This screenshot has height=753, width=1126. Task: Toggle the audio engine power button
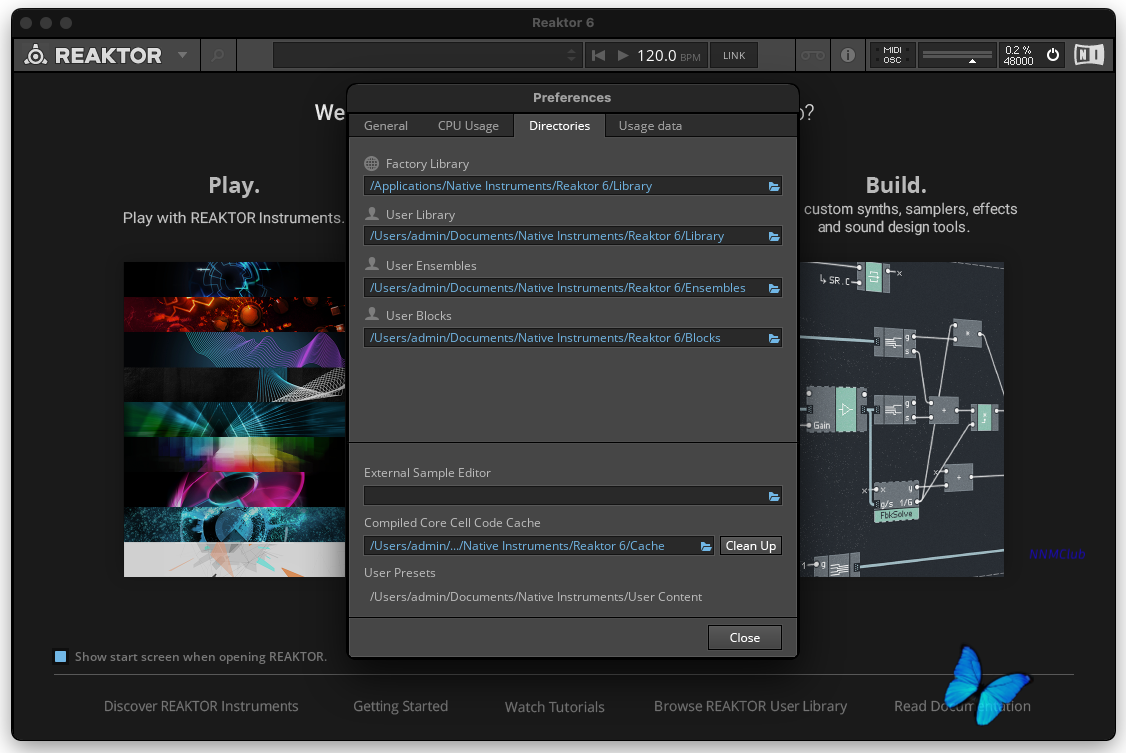pyautogui.click(x=1053, y=55)
